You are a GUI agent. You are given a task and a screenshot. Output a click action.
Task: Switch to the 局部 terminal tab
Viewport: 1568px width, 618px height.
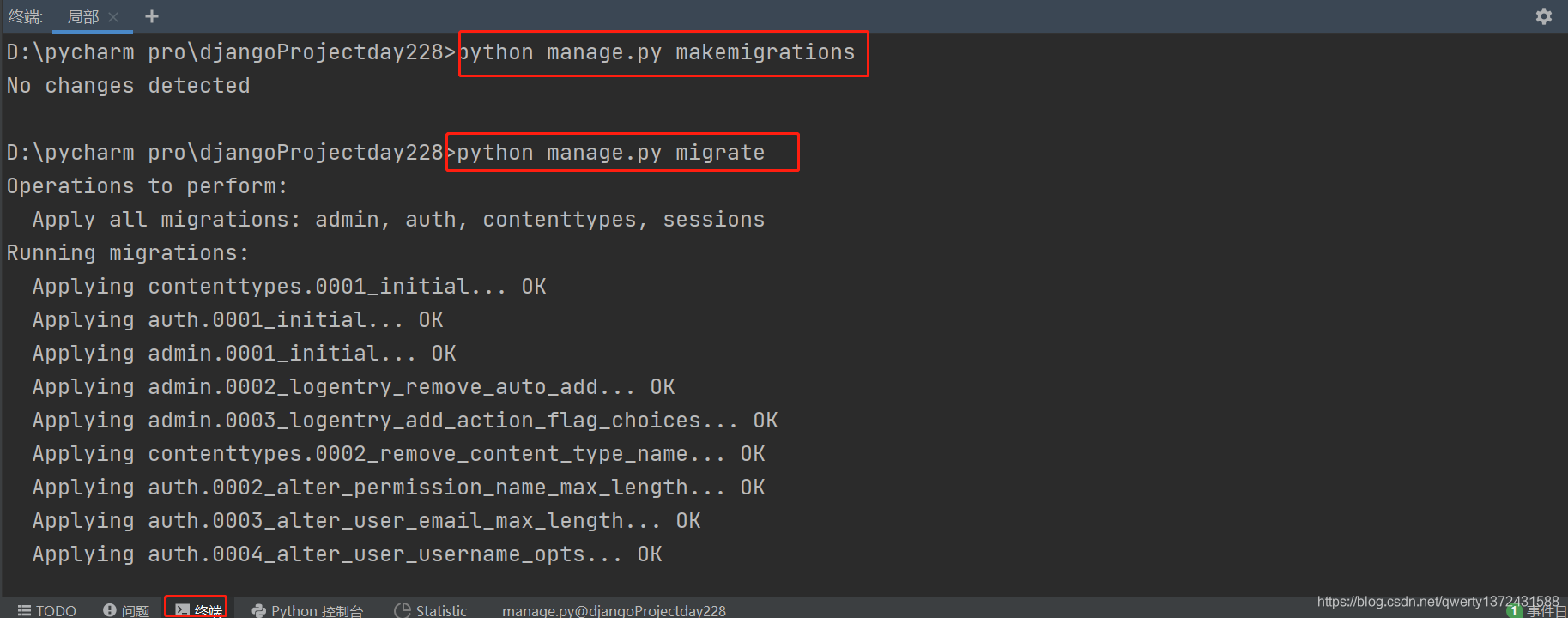[x=83, y=16]
